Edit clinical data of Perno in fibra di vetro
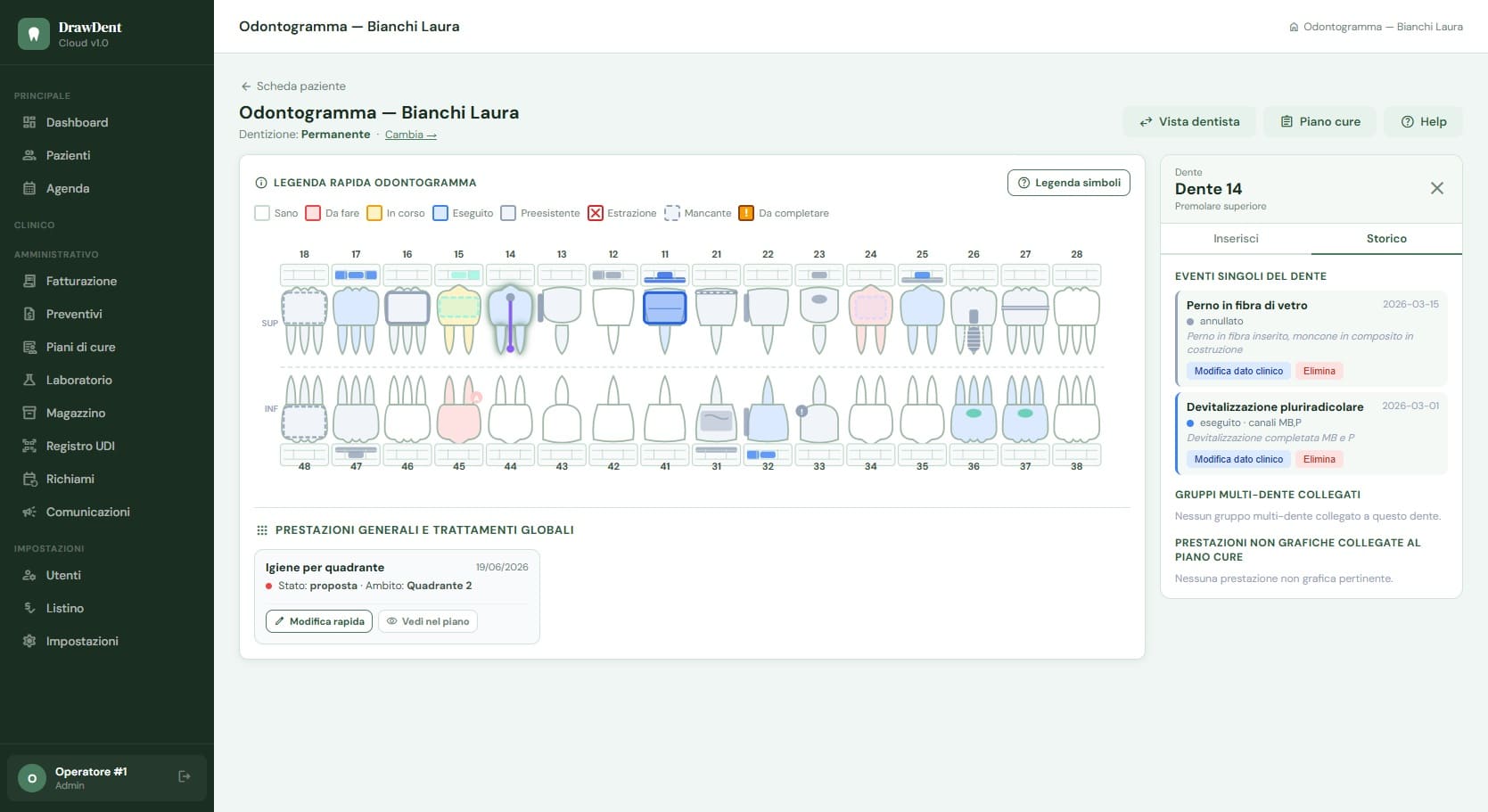1488x812 pixels. coord(1238,371)
